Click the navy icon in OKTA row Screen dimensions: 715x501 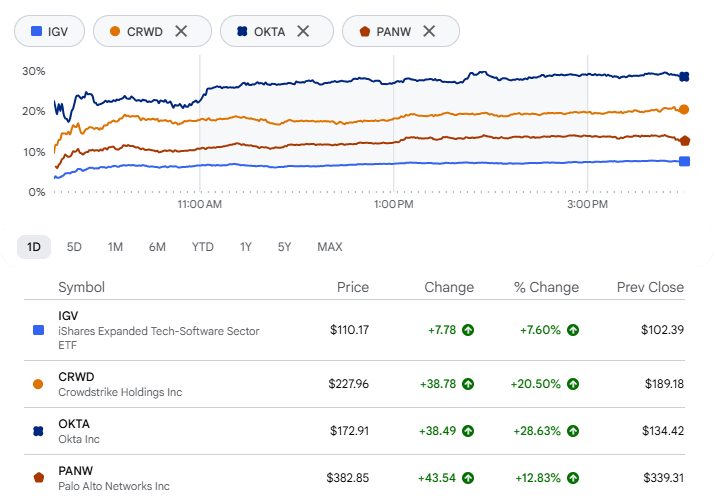click(38, 431)
